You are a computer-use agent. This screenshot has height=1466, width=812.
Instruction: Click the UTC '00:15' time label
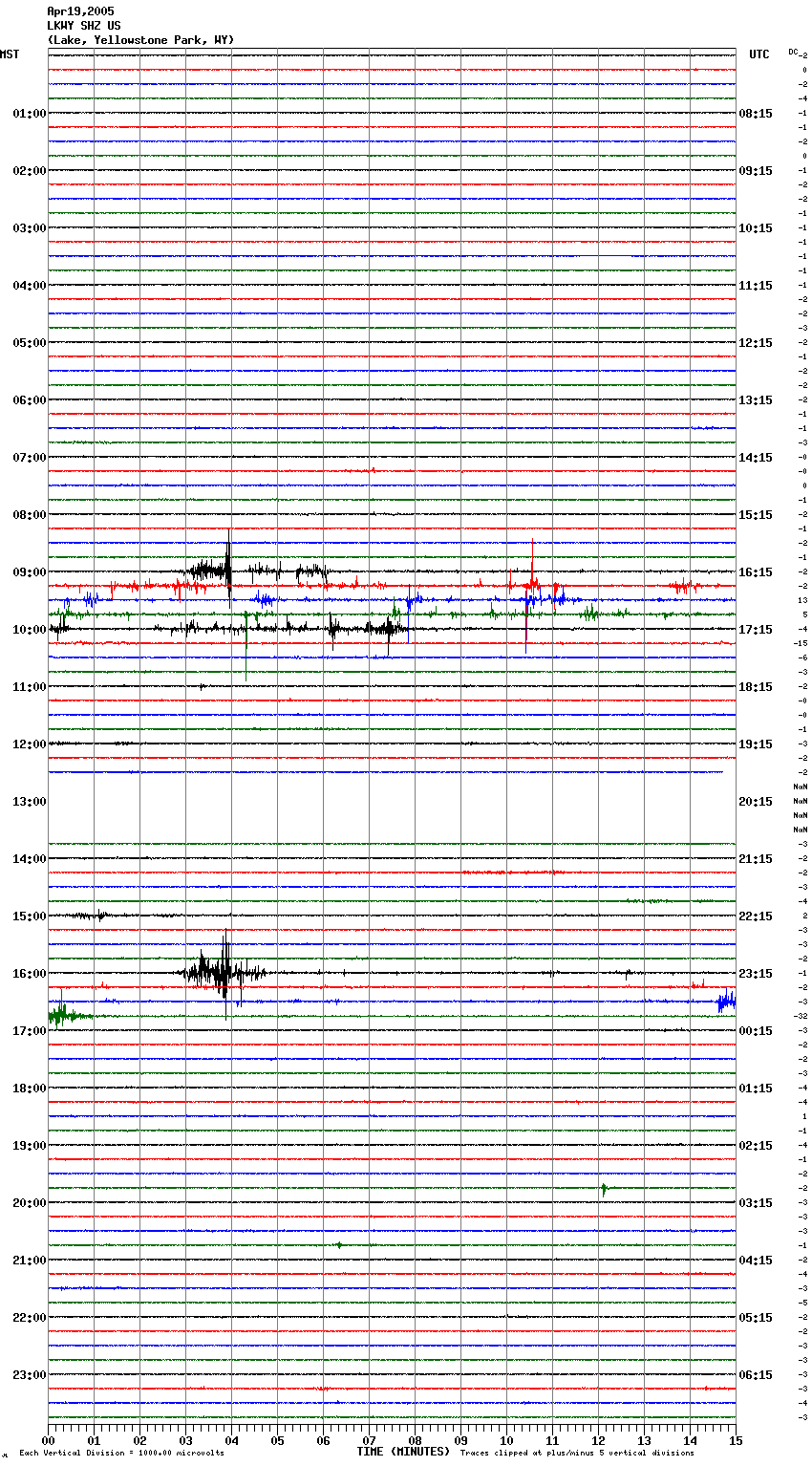(756, 1031)
